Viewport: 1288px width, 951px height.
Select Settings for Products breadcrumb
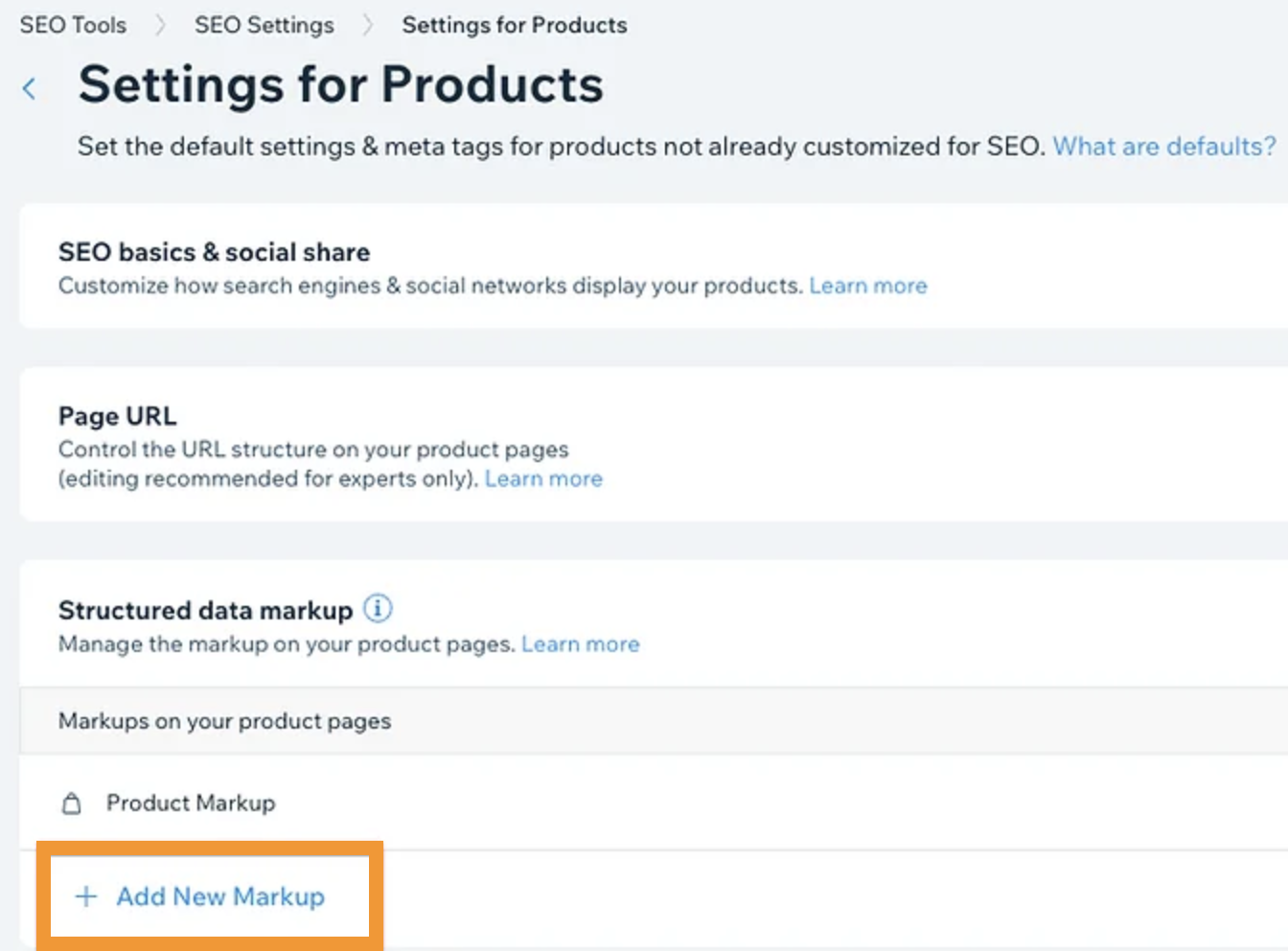(x=515, y=25)
